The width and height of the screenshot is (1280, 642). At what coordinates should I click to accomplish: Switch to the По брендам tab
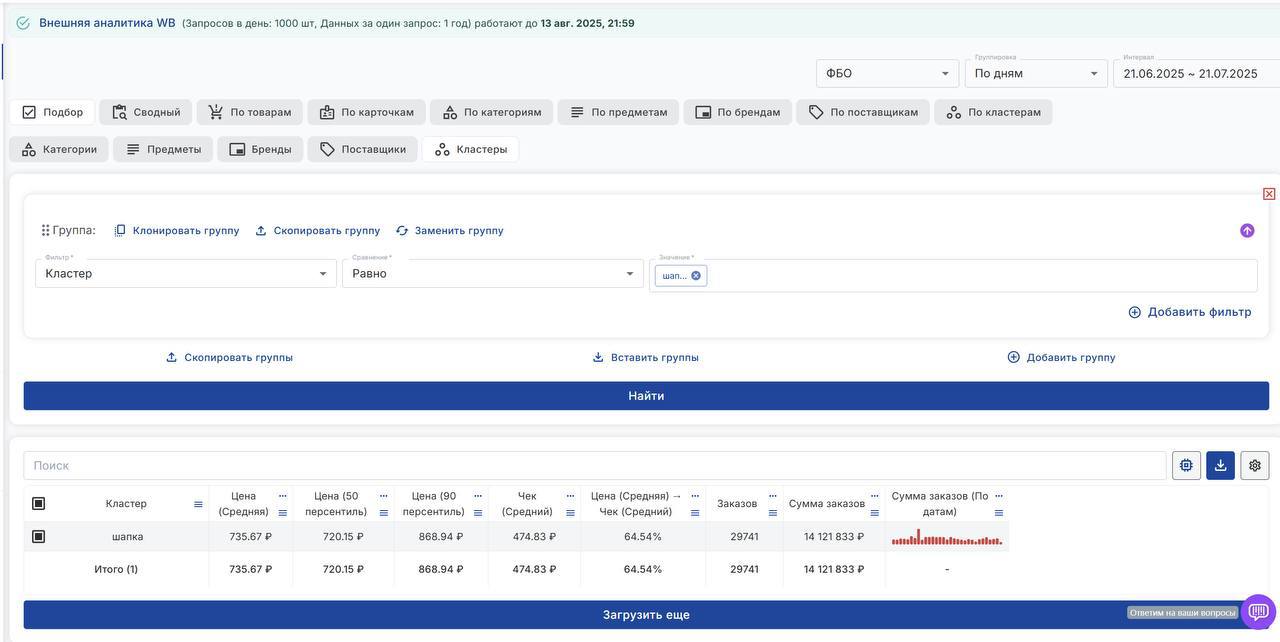point(737,112)
